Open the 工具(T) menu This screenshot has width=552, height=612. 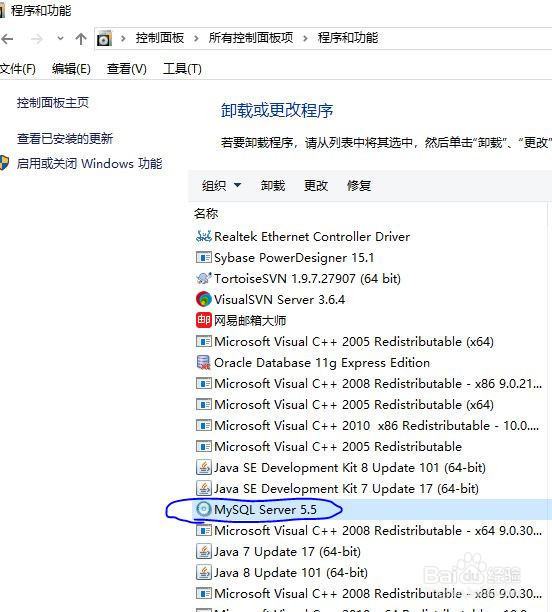pos(182,69)
